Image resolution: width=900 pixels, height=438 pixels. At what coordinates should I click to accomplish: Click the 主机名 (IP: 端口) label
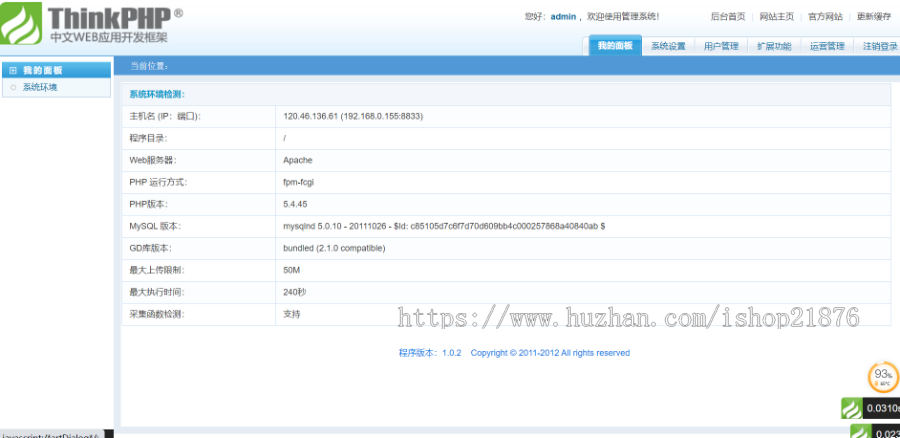(165, 116)
